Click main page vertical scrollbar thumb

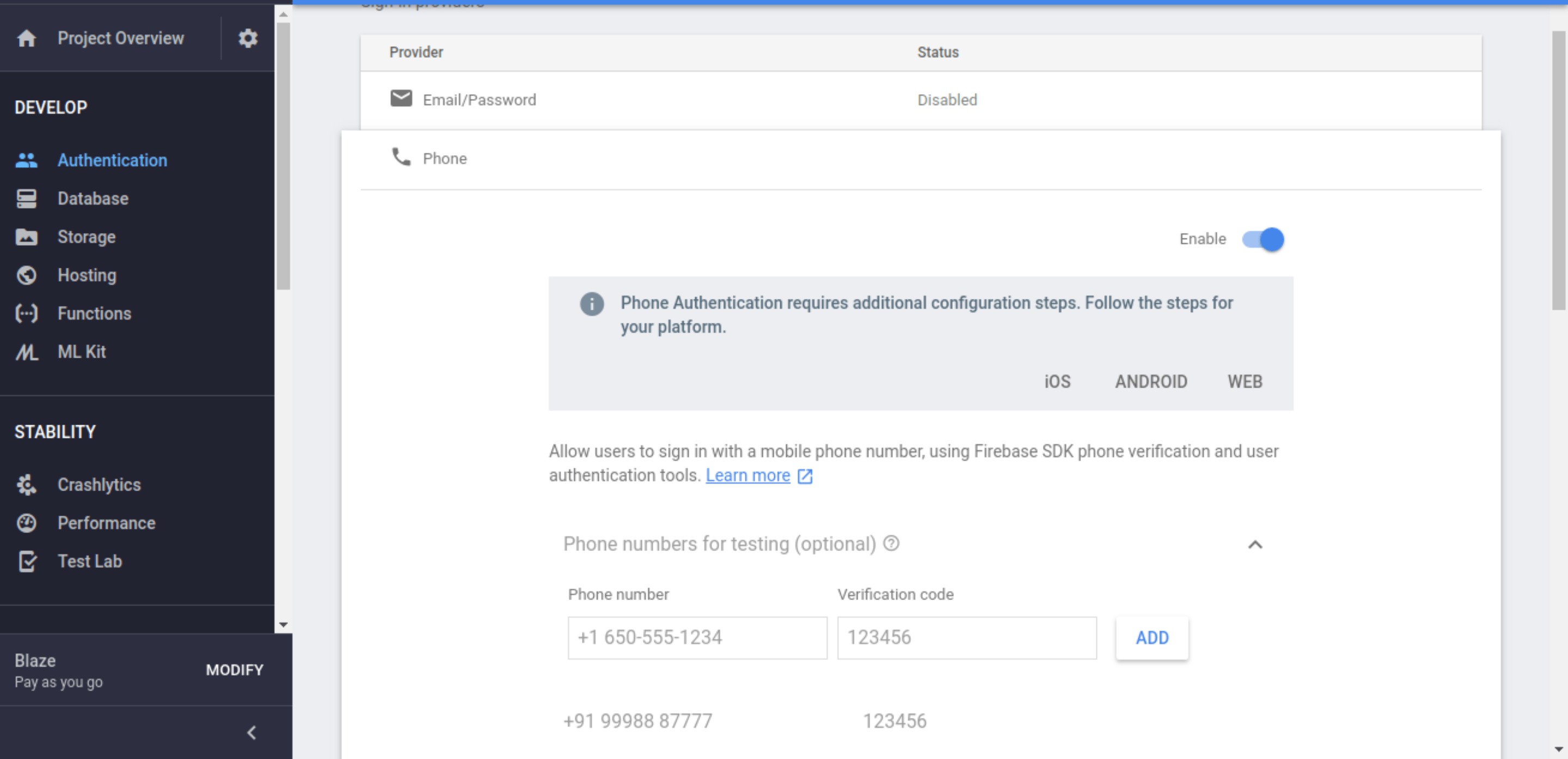1559,170
